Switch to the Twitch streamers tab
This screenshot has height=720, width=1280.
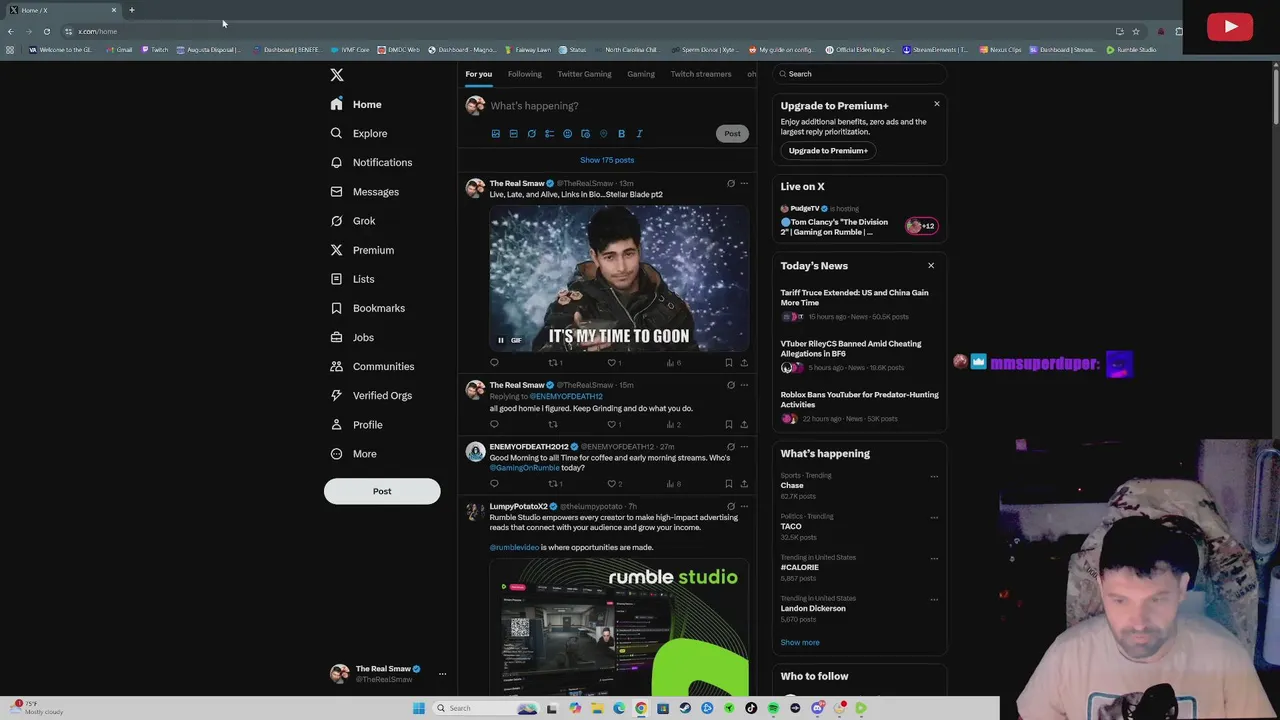click(701, 74)
